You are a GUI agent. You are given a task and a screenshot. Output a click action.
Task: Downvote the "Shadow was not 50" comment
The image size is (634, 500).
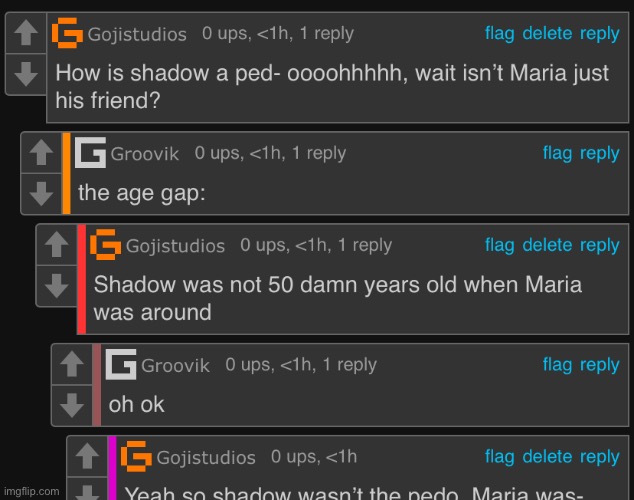pos(57,286)
